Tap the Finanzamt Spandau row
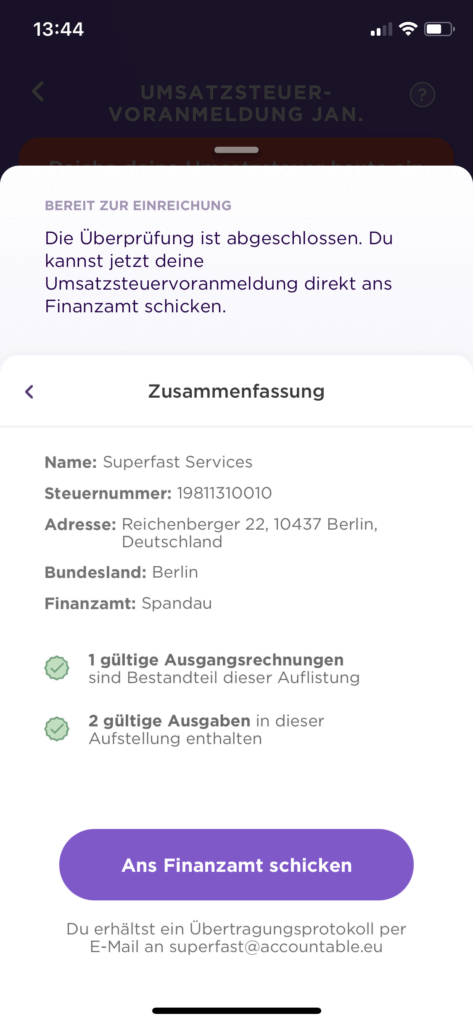473x1024 pixels. coord(128,603)
